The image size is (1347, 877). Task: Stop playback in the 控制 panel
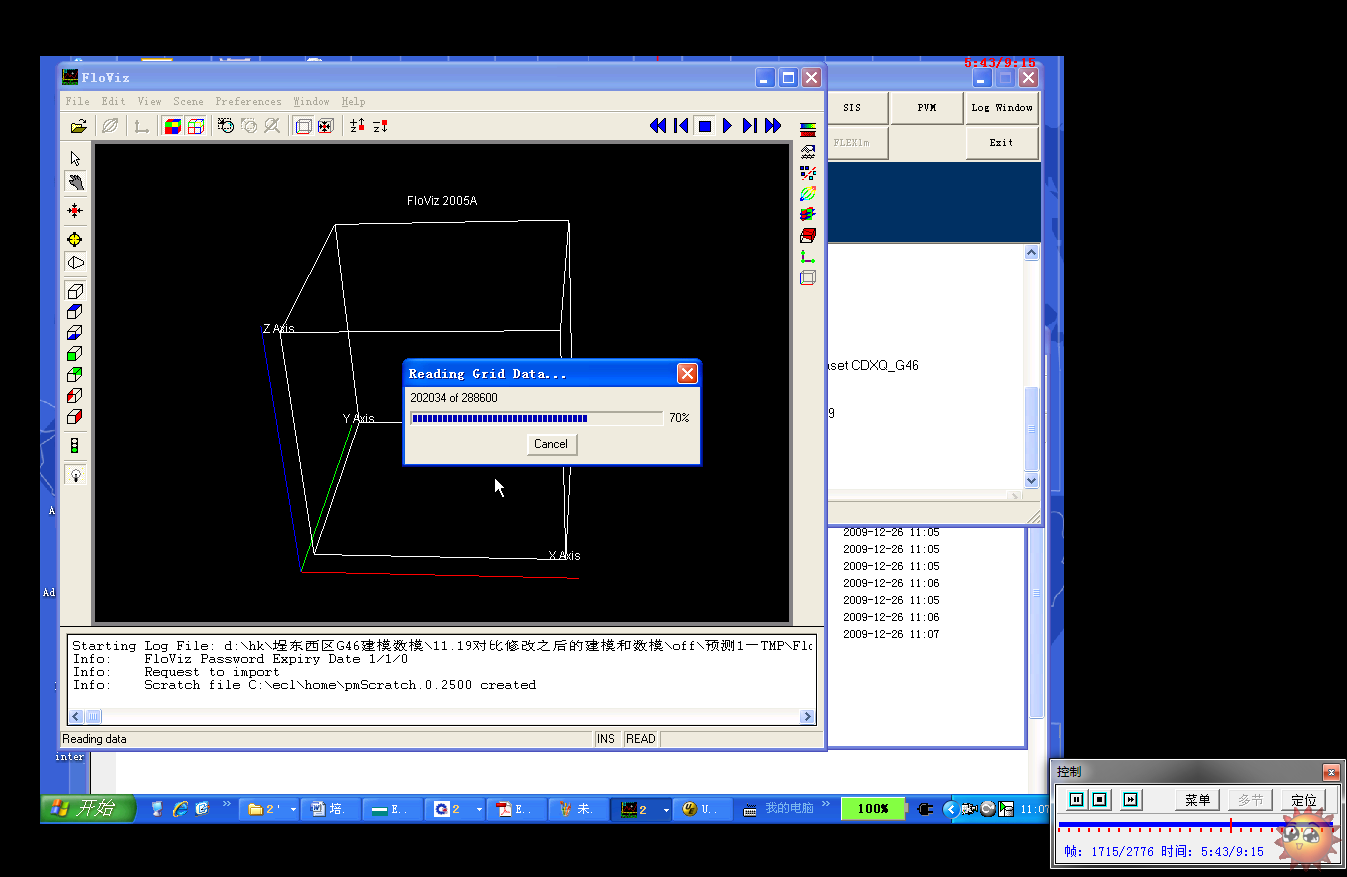(x=1100, y=800)
